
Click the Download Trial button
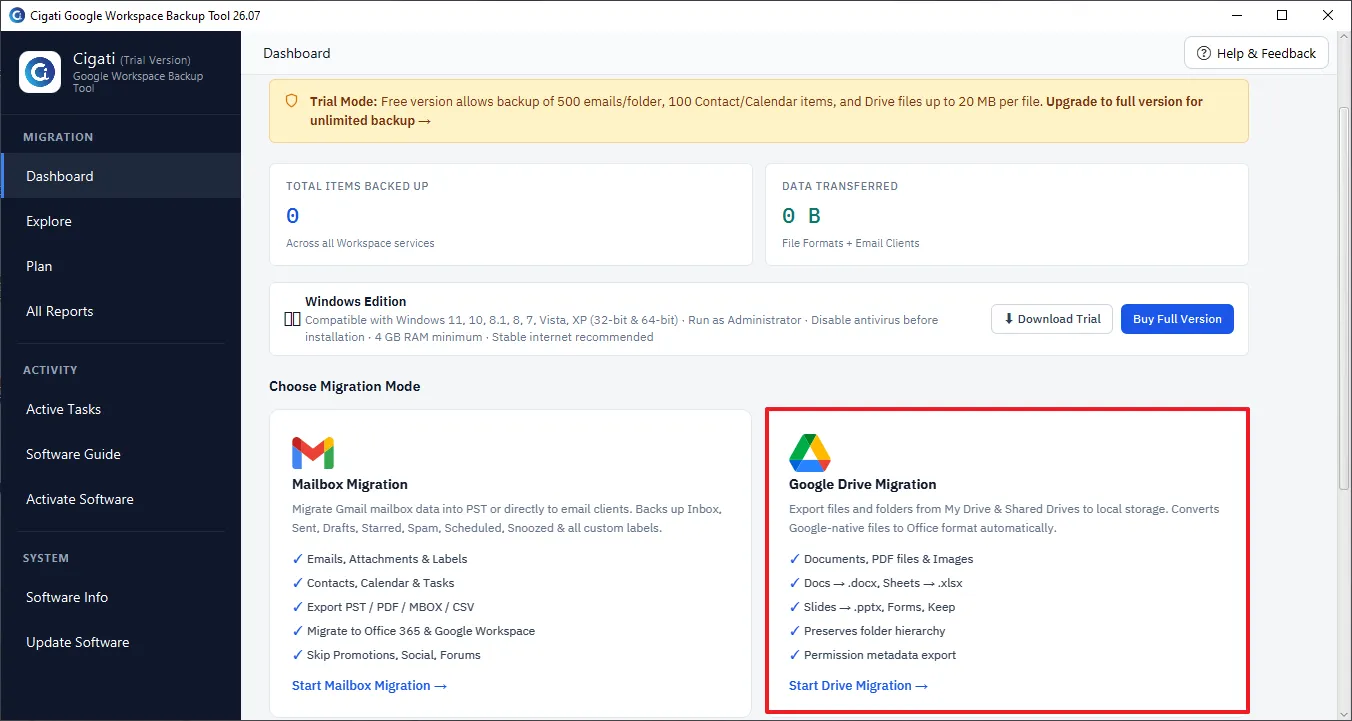[1051, 319]
